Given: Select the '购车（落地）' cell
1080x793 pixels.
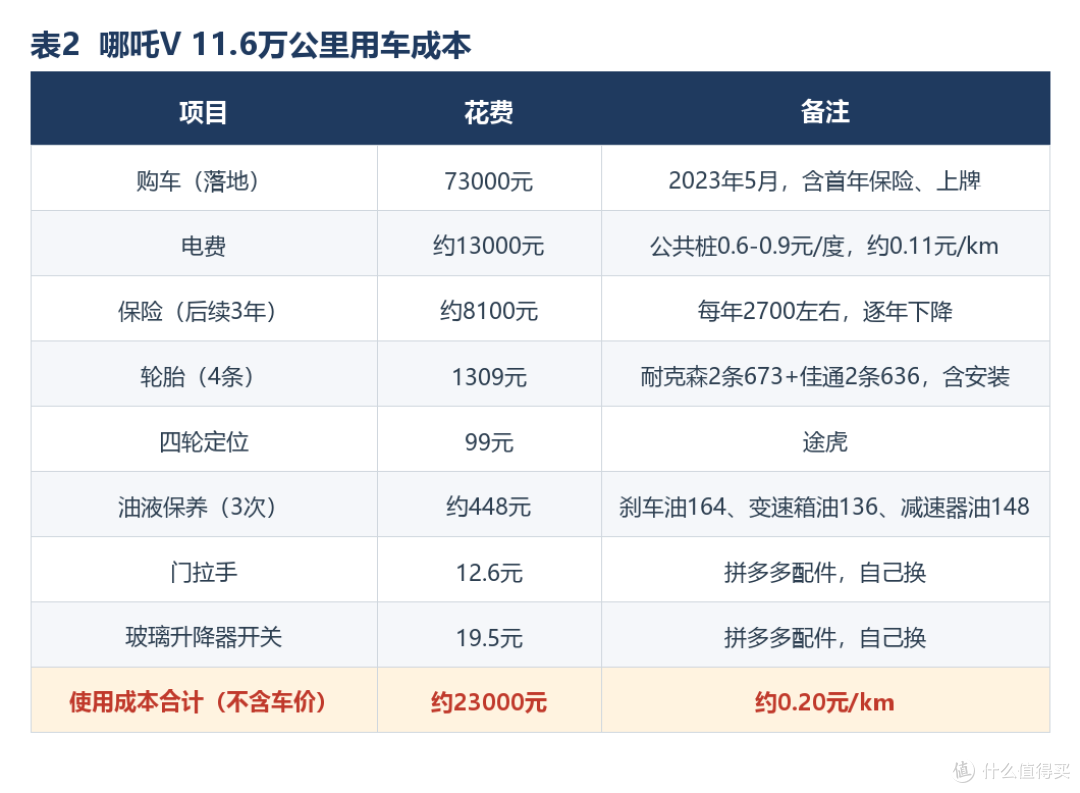Looking at the screenshot, I should click(x=204, y=178).
